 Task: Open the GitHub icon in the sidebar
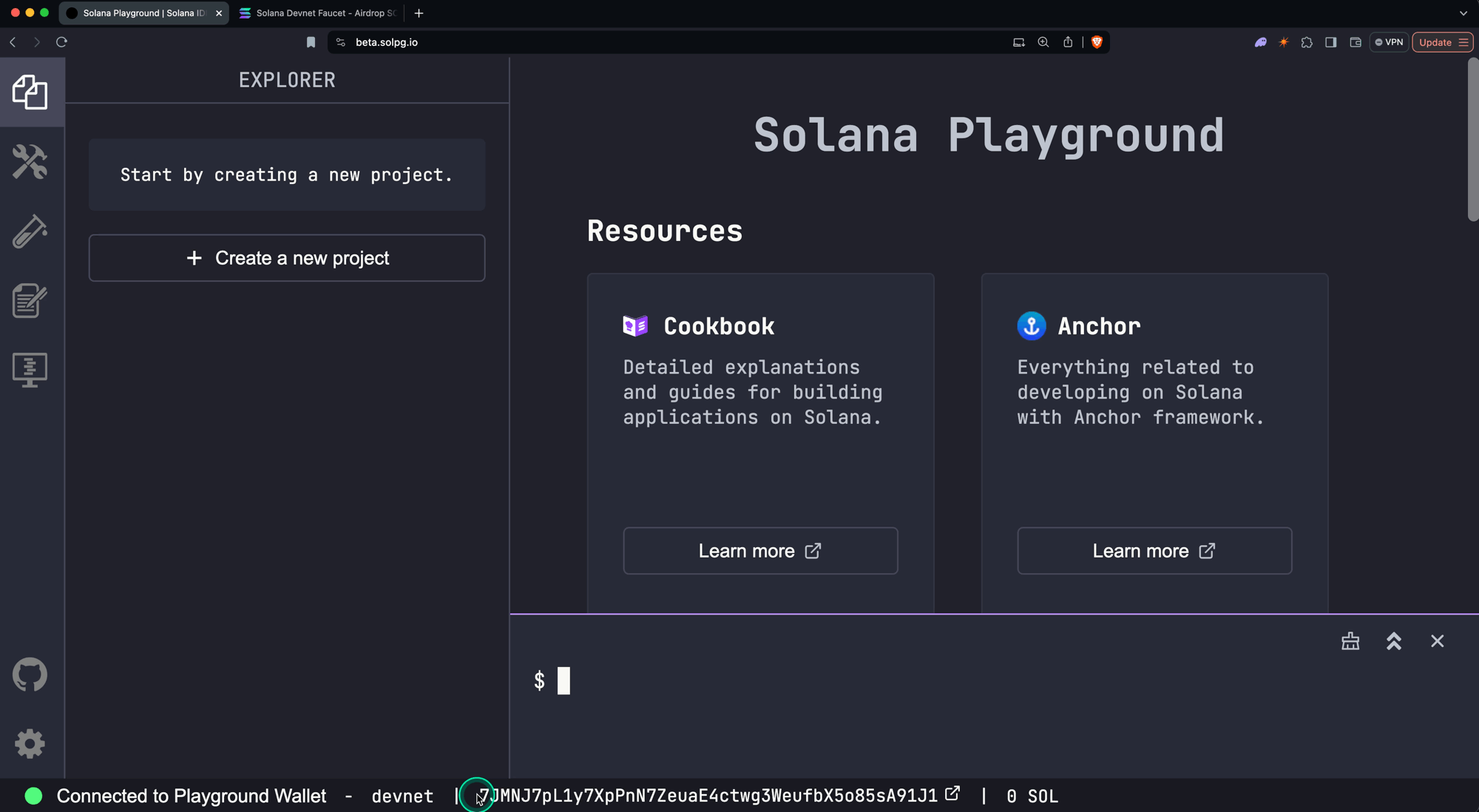(x=31, y=674)
